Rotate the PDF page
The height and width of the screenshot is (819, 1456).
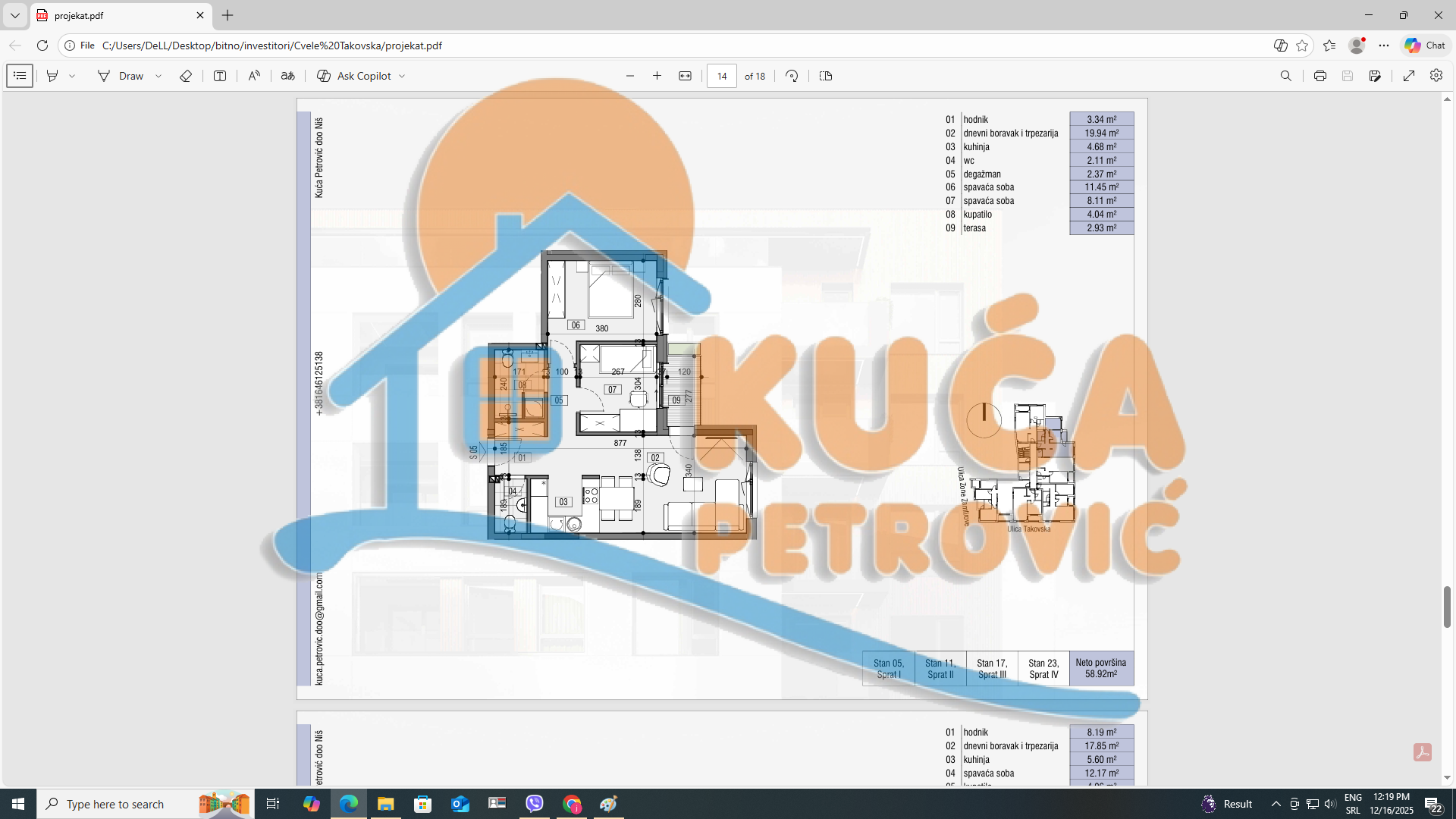tap(792, 76)
